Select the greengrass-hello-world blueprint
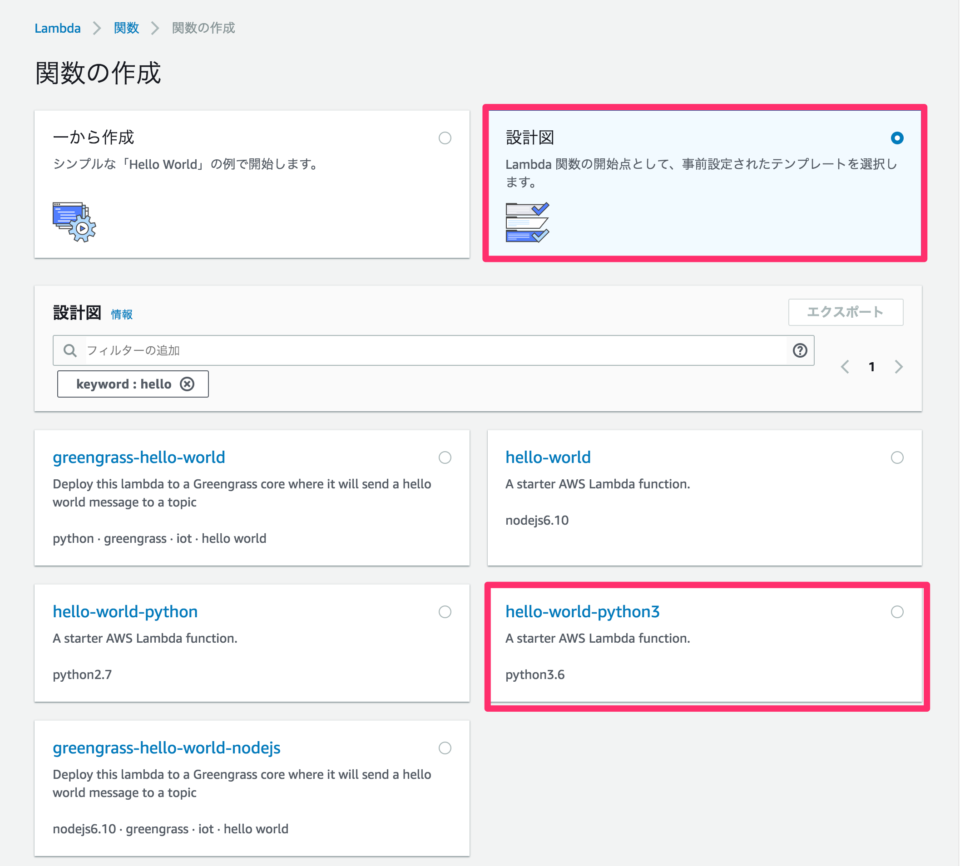This screenshot has height=866, width=960. 444,457
